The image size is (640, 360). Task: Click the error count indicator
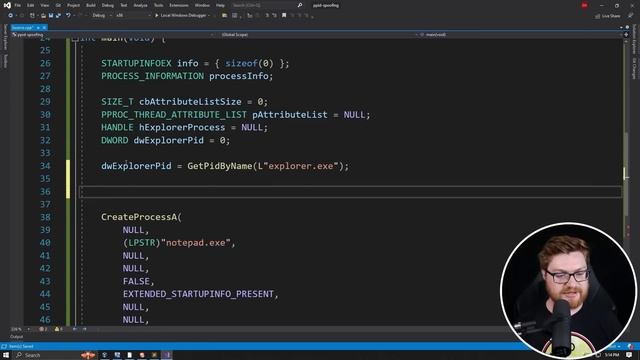pyautogui.click(x=43, y=329)
